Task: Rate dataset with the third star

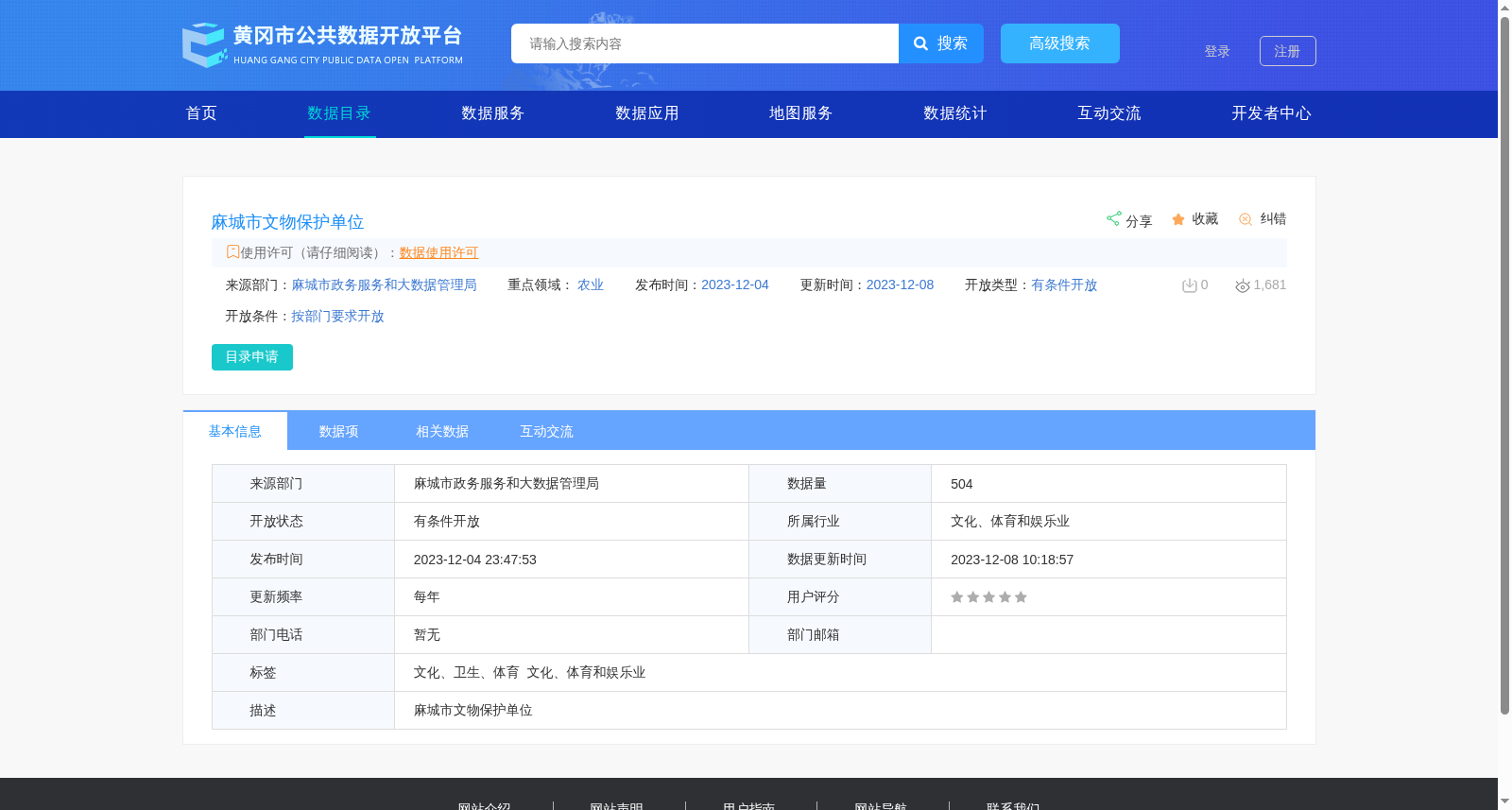Action: [x=988, y=597]
